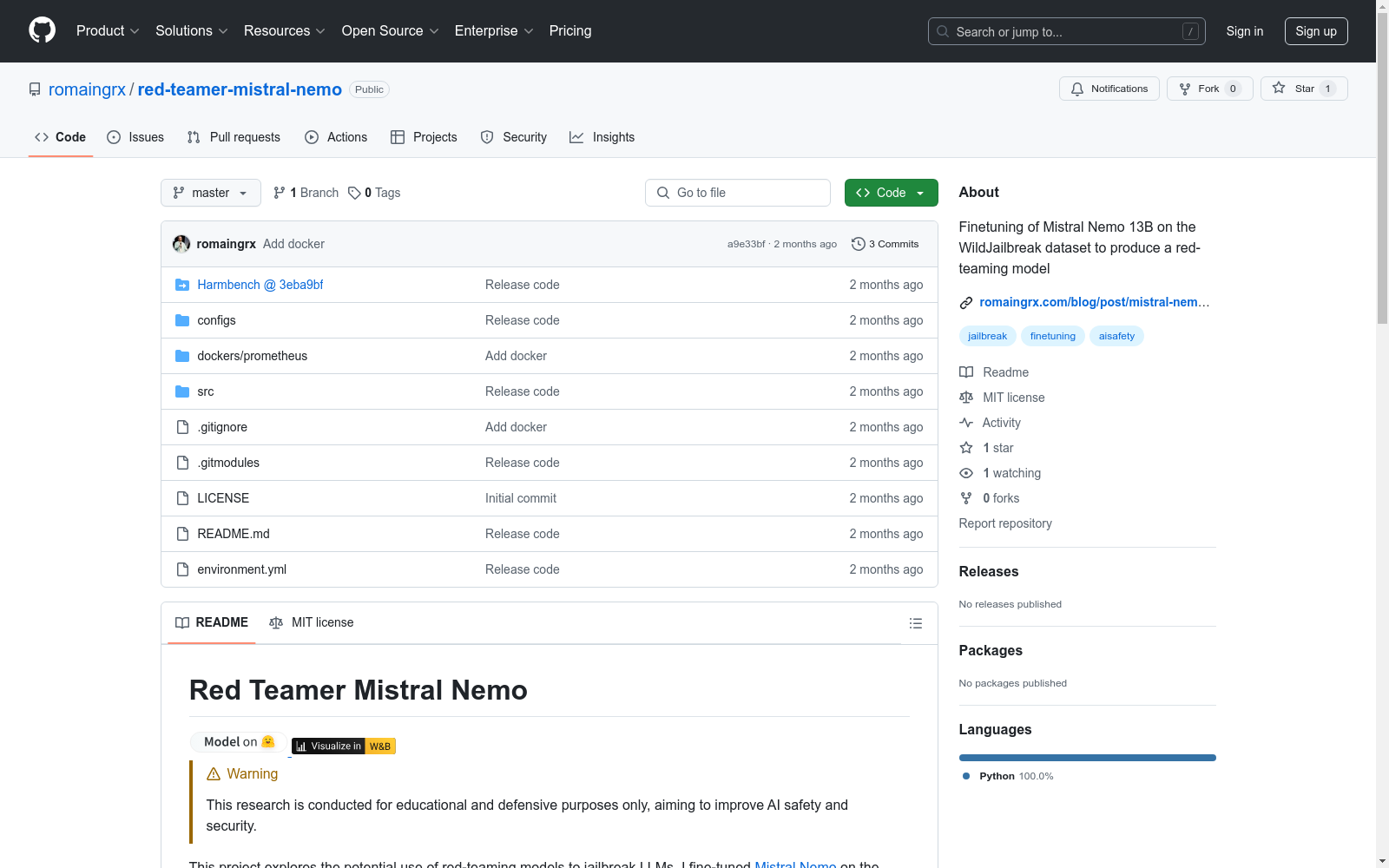Open the Security tab

514,137
